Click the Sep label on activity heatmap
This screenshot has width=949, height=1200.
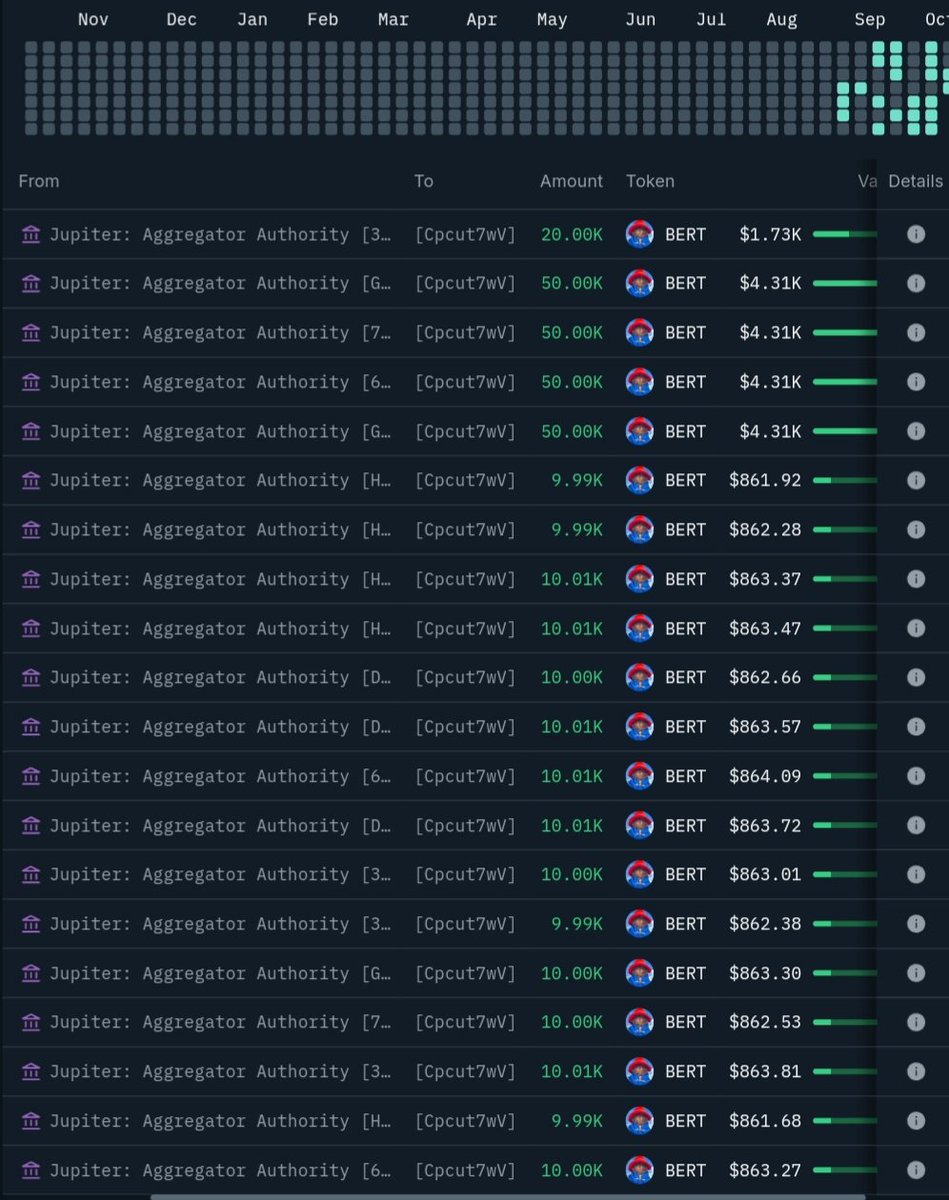pos(869,20)
